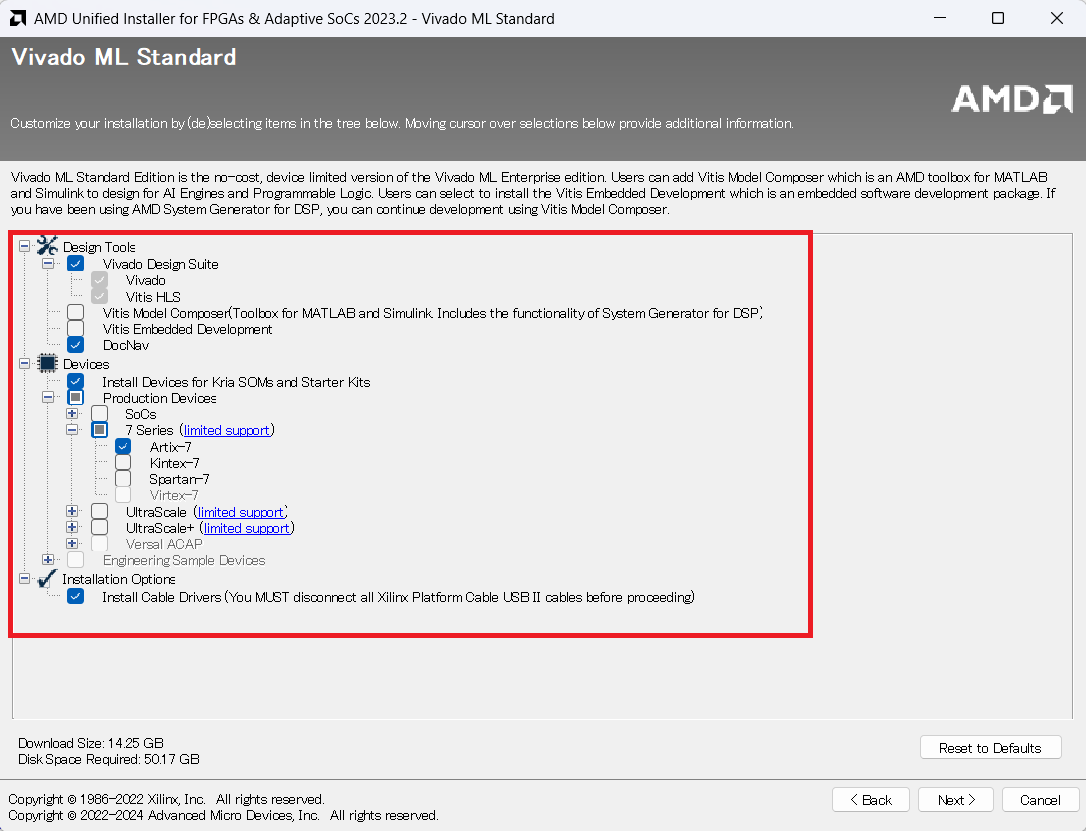The width and height of the screenshot is (1086, 831).
Task: Click the AMD installer icon in title bar
Action: coord(18,18)
